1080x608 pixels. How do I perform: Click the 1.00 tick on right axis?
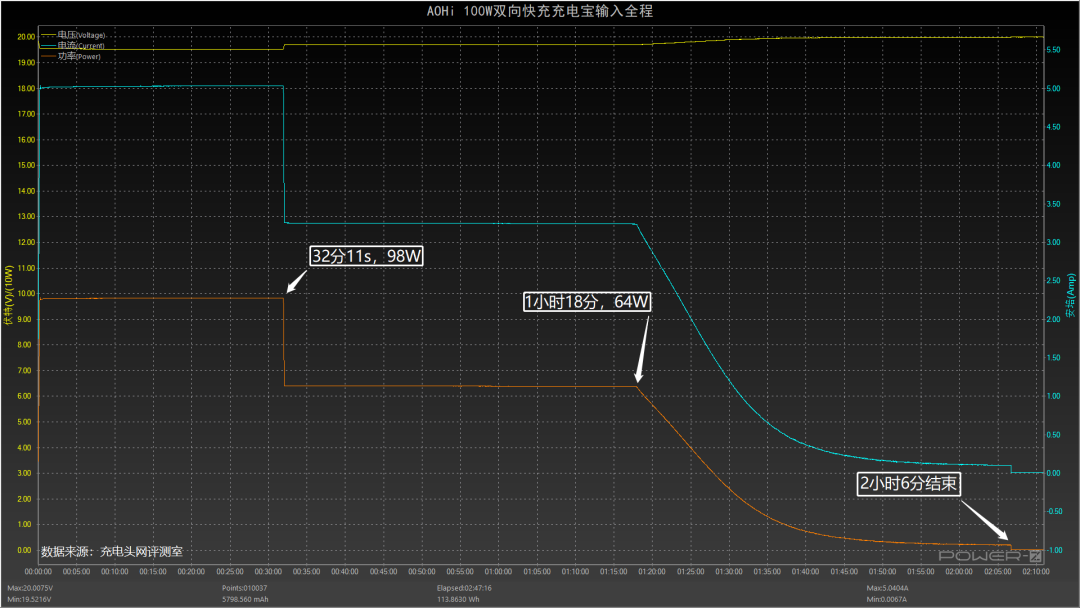click(x=1053, y=397)
